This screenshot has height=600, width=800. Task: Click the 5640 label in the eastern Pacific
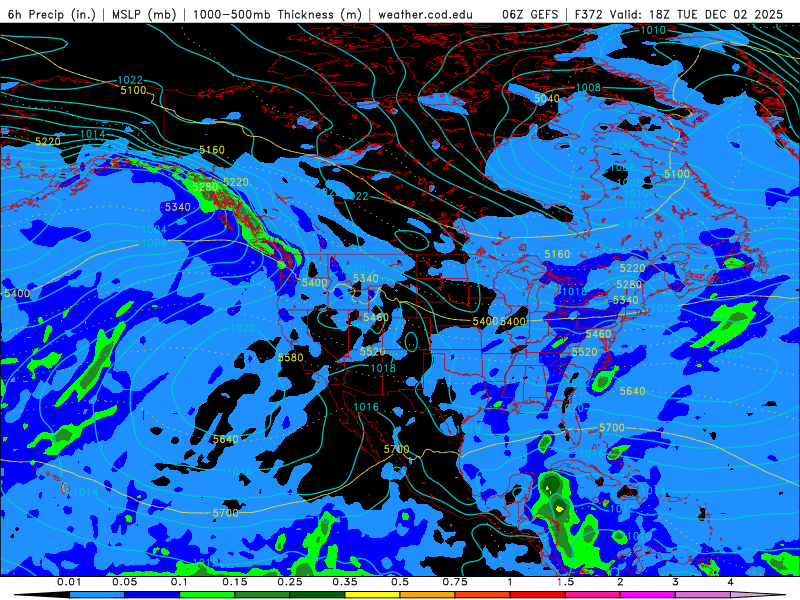pyautogui.click(x=226, y=439)
